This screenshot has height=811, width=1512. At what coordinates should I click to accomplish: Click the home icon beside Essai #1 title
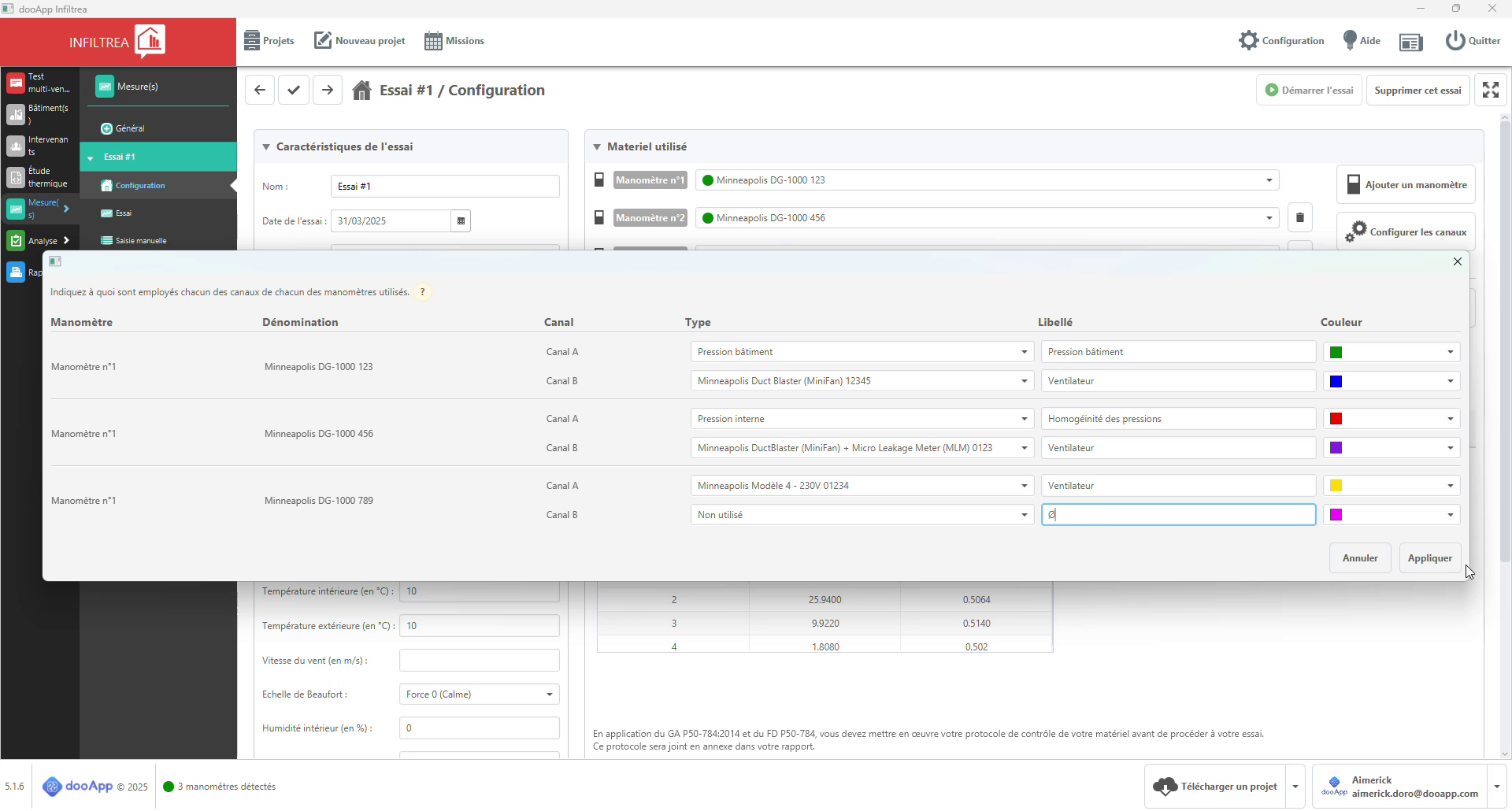(x=361, y=91)
